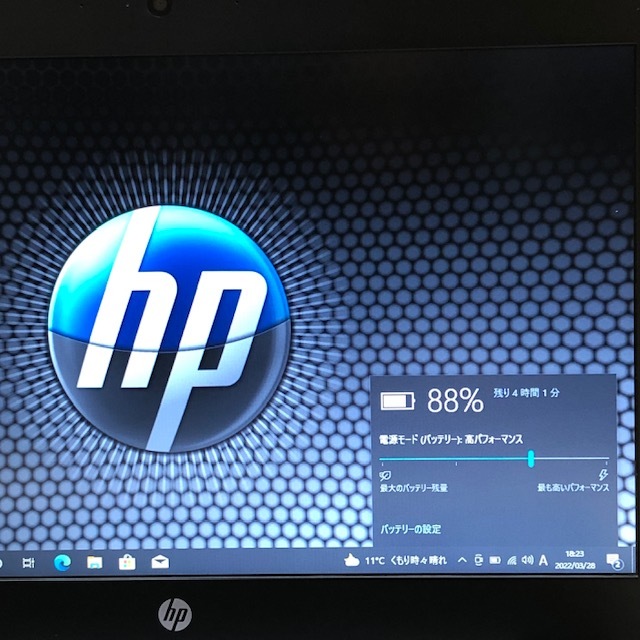This screenshot has width=640, height=640.
Task: Click the 88% battery percentage text
Action: click(x=455, y=400)
